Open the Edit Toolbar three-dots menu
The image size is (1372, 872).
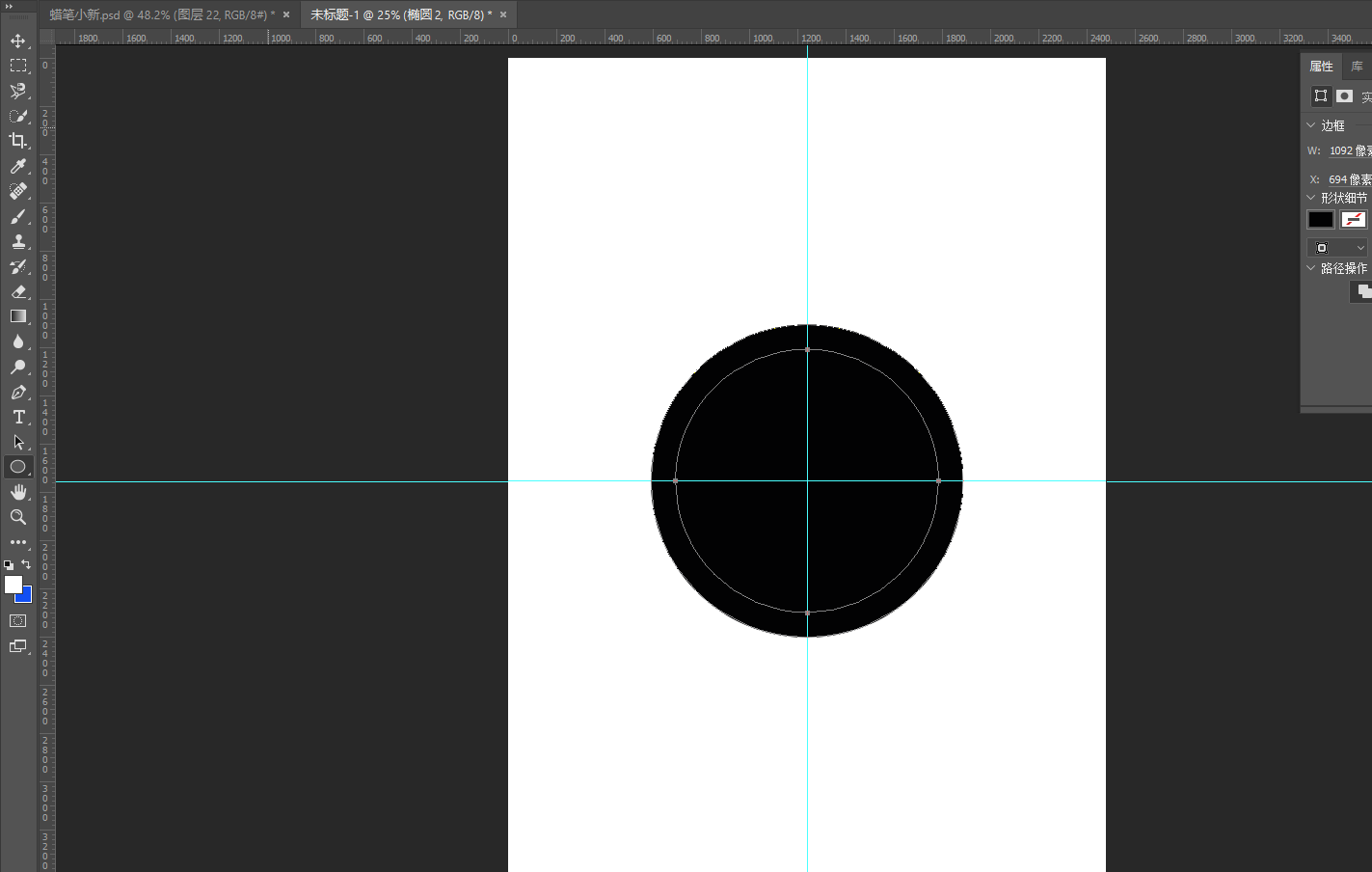17,542
